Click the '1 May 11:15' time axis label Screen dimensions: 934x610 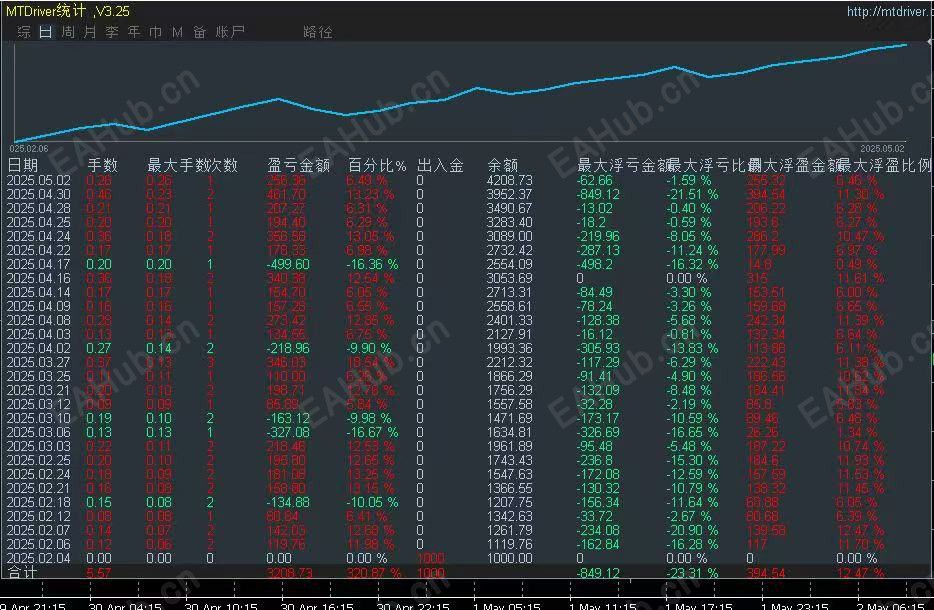pyautogui.click(x=603, y=606)
